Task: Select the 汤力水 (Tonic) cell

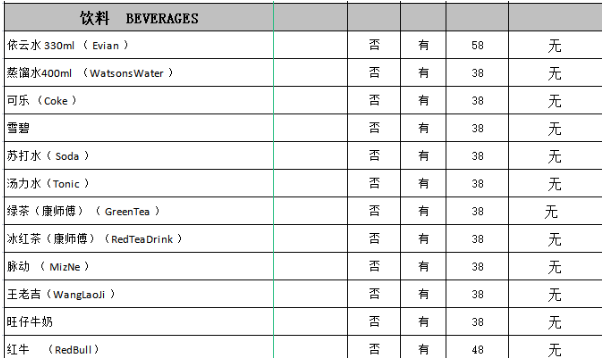Action: [x=139, y=183]
